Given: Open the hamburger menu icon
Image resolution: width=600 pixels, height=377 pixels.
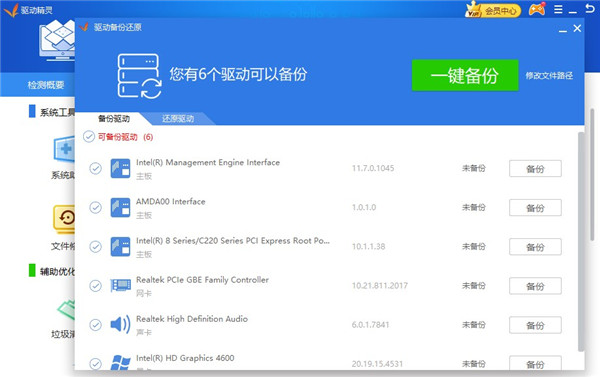Looking at the screenshot, I should tap(558, 10).
